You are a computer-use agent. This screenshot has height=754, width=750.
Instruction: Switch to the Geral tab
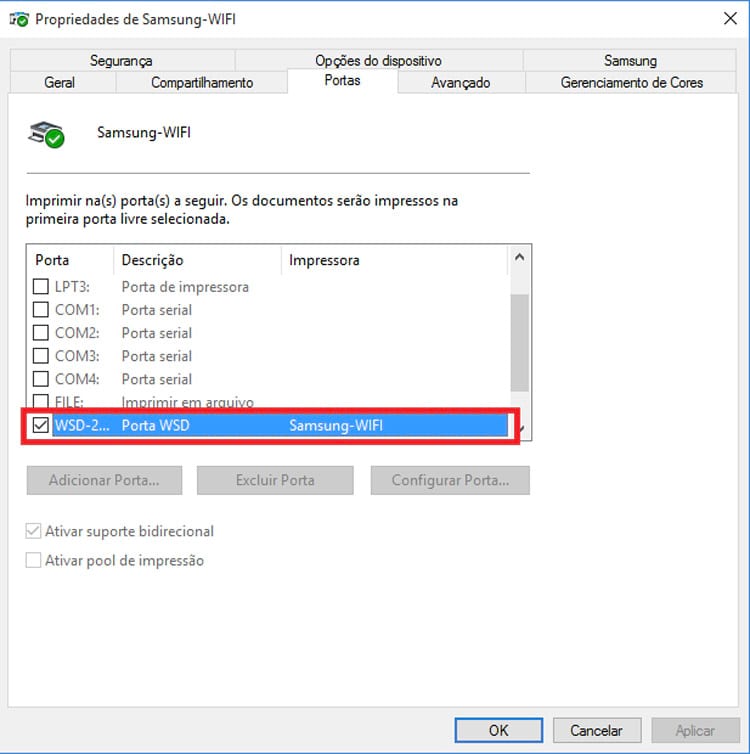tap(59, 83)
